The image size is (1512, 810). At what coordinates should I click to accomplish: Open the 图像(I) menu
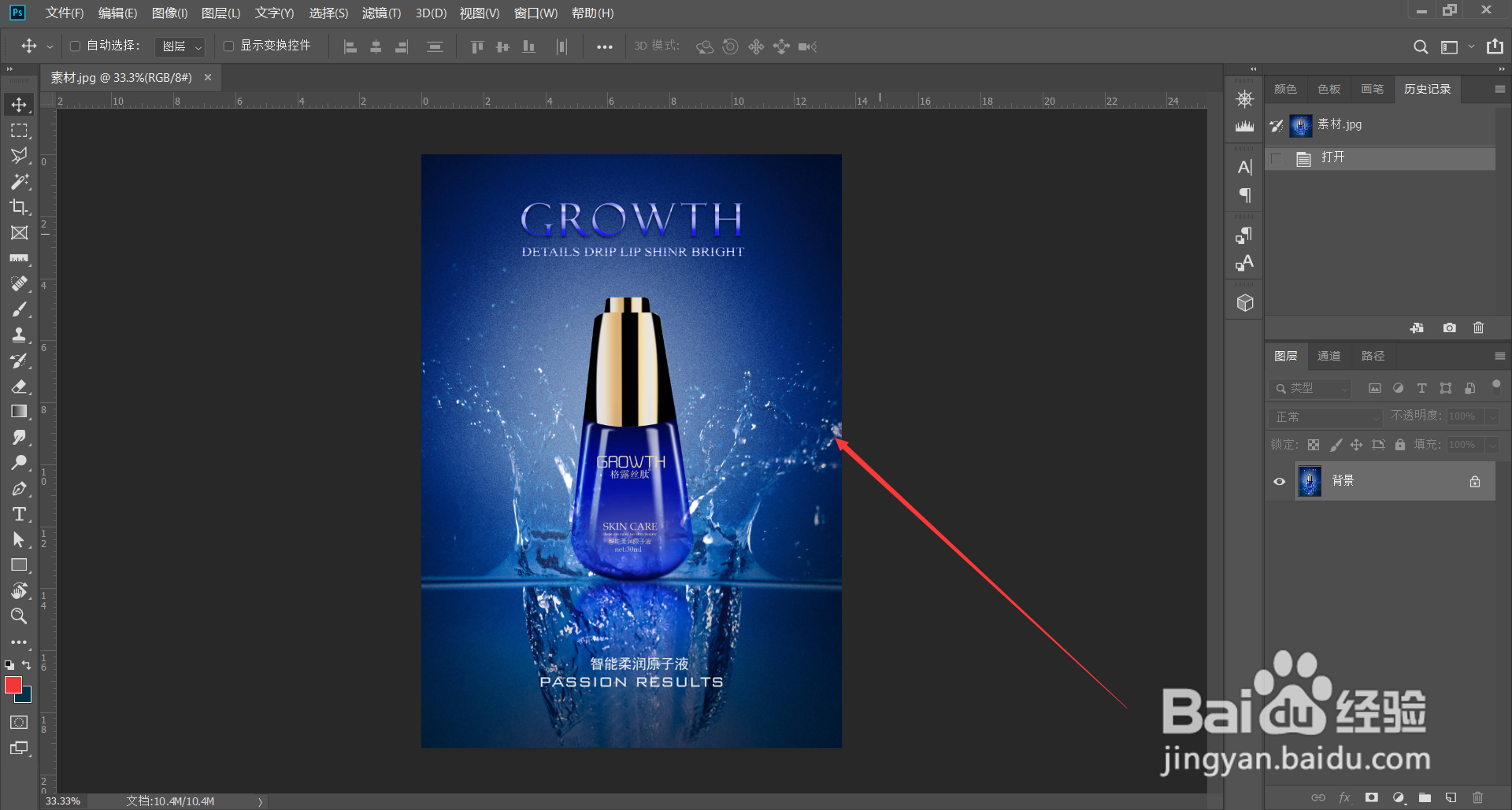click(169, 13)
